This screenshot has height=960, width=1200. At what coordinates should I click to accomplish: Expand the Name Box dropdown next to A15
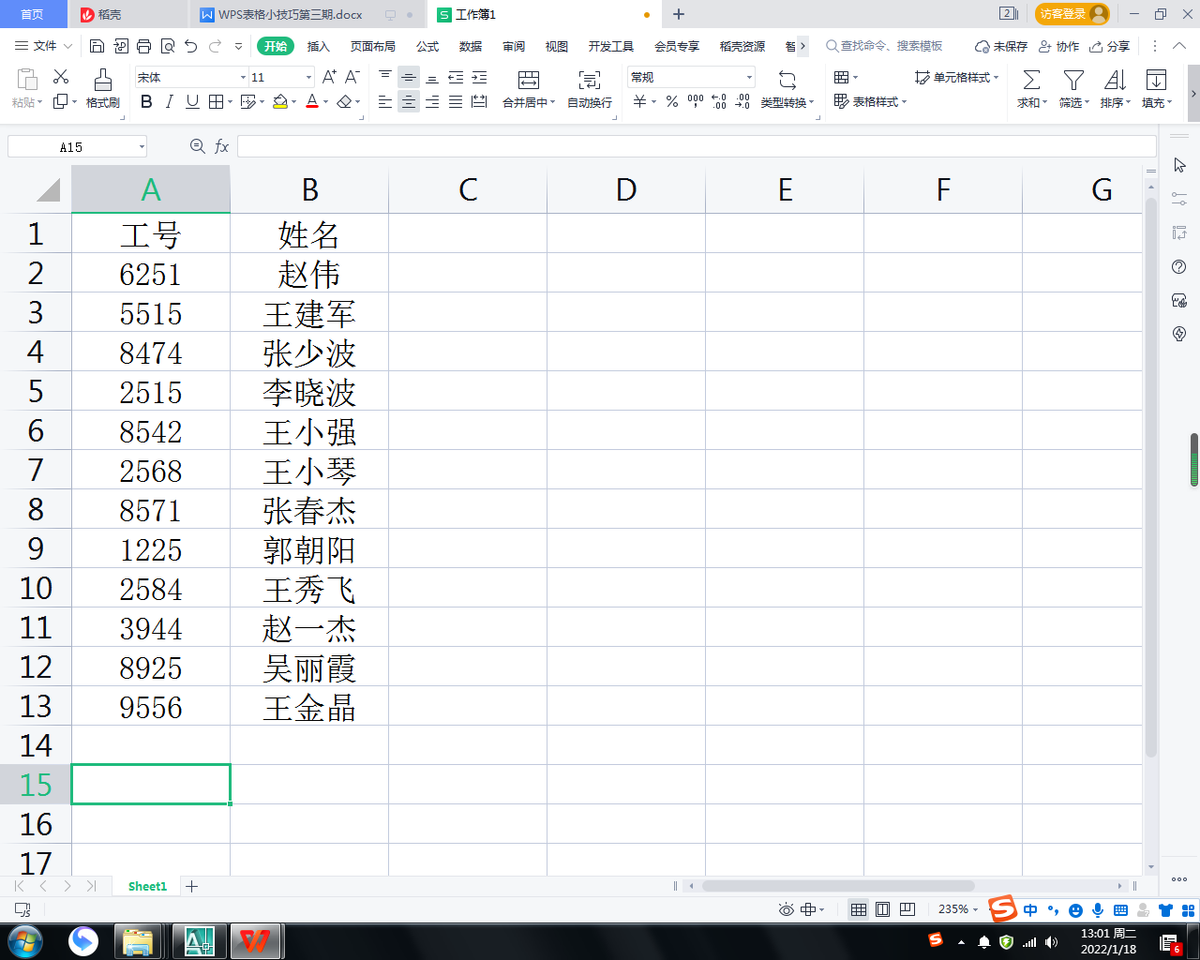(x=141, y=147)
